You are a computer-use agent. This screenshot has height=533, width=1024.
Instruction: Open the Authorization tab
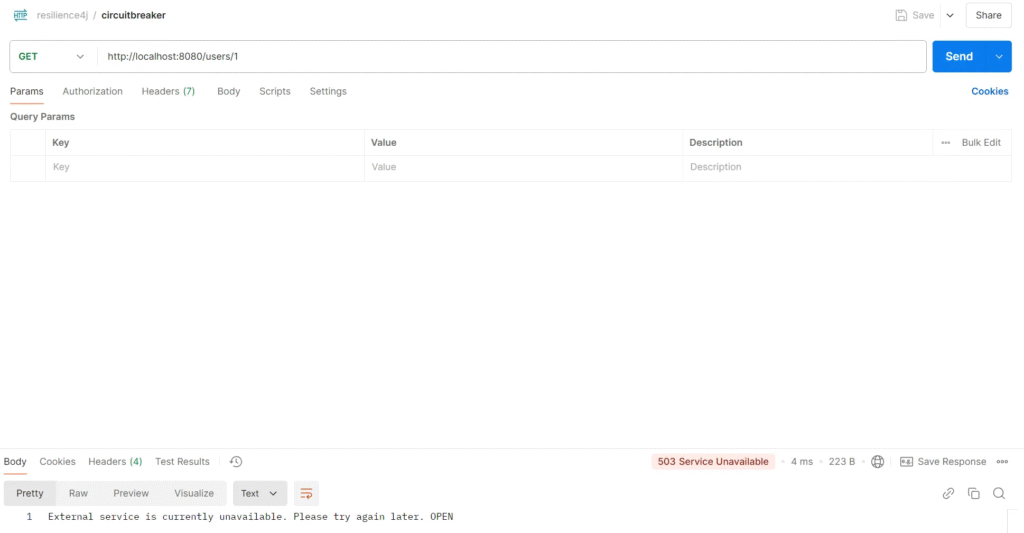(x=93, y=91)
